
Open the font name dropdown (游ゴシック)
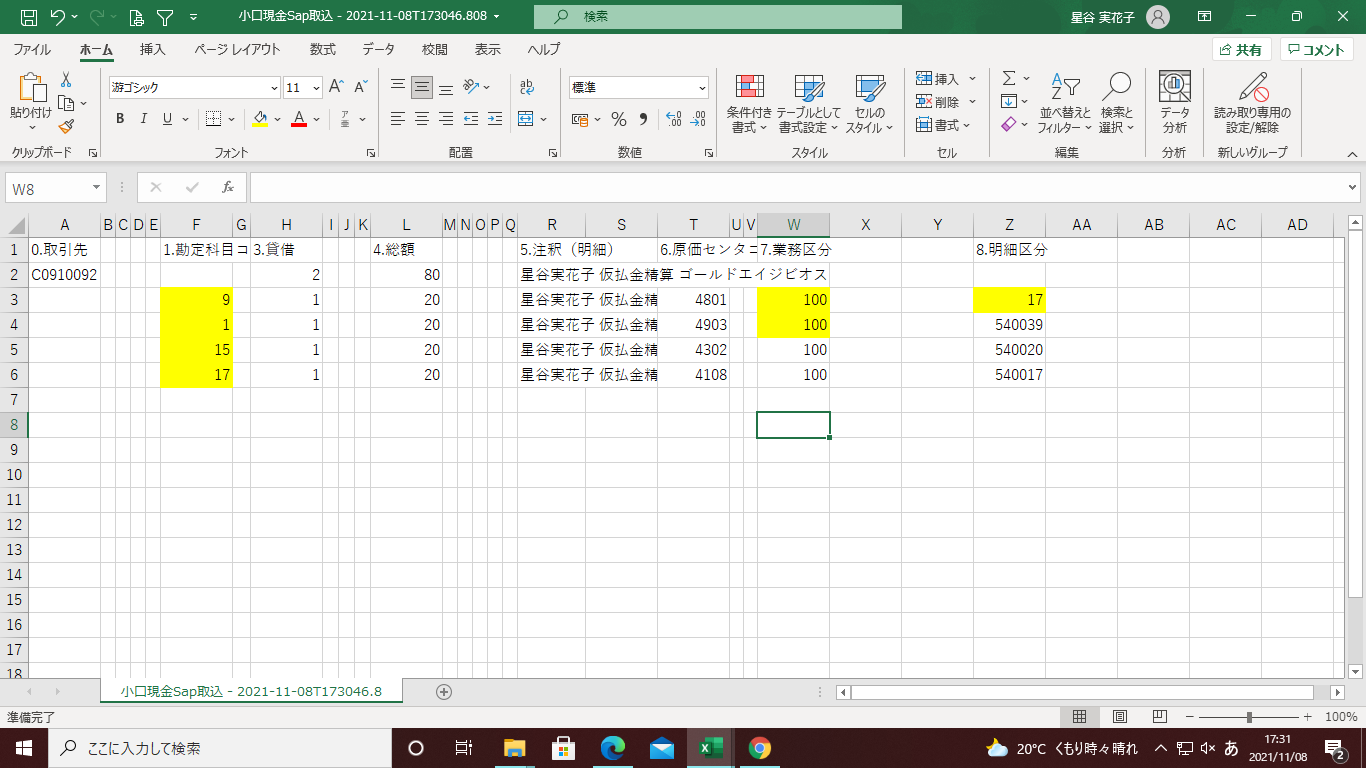click(273, 88)
